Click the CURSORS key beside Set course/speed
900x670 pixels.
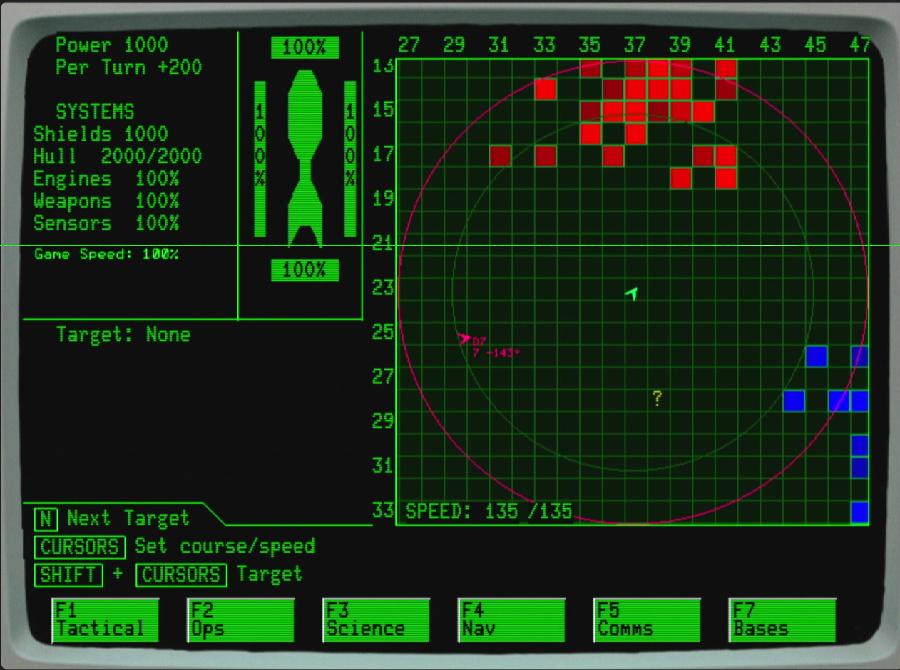click(81, 547)
